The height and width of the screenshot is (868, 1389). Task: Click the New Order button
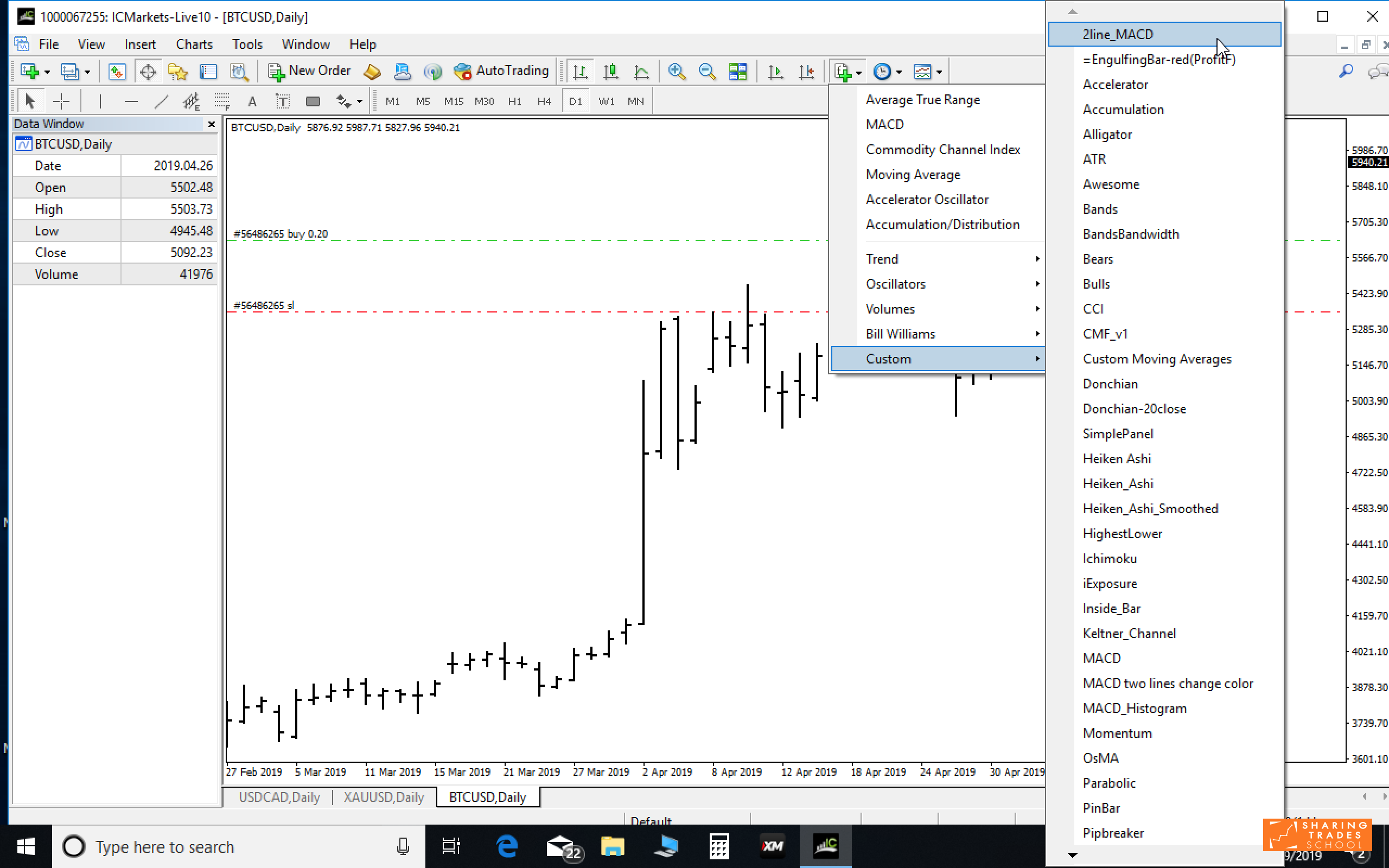point(309,71)
